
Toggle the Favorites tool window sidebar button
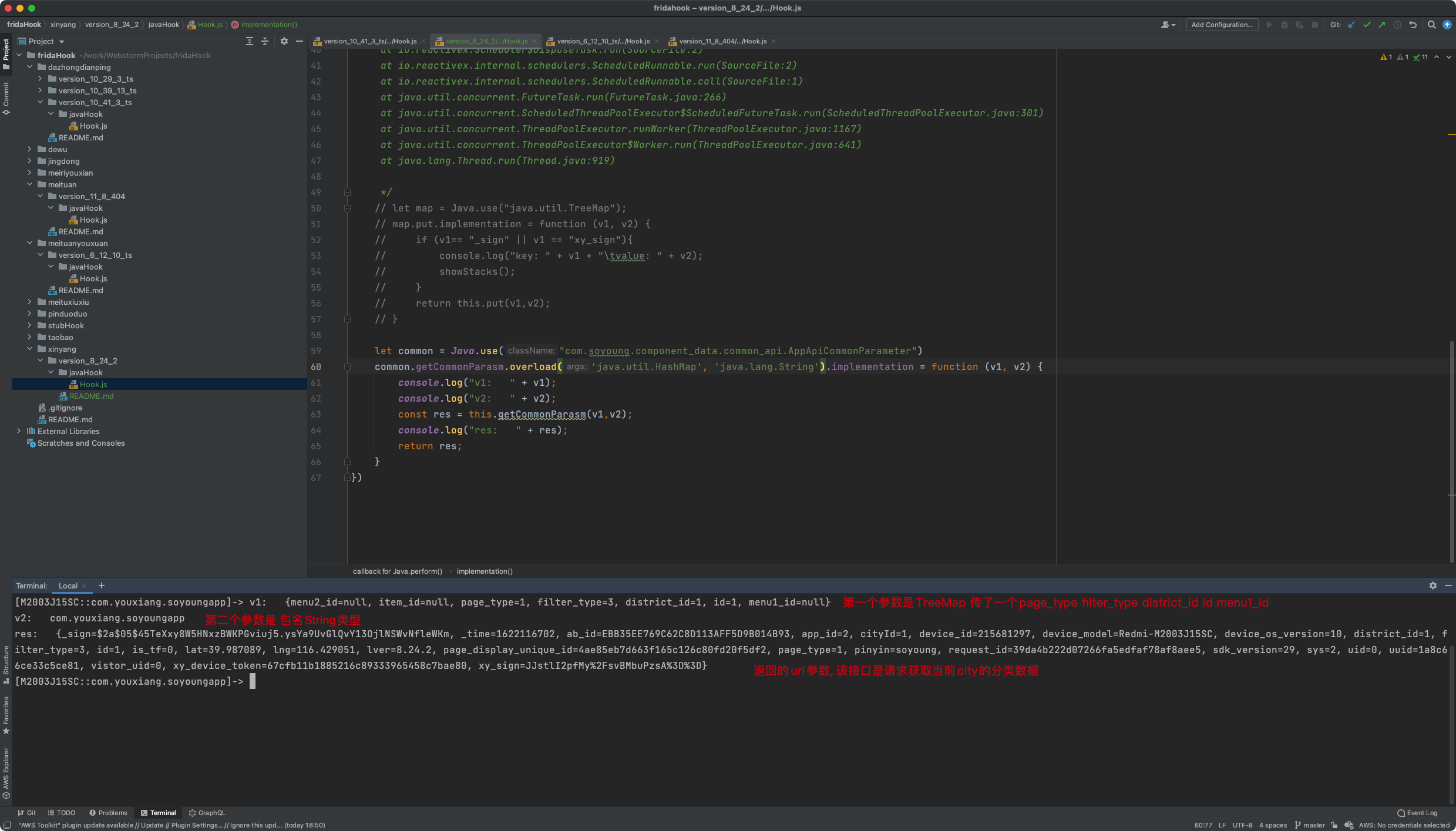pyautogui.click(x=6, y=715)
